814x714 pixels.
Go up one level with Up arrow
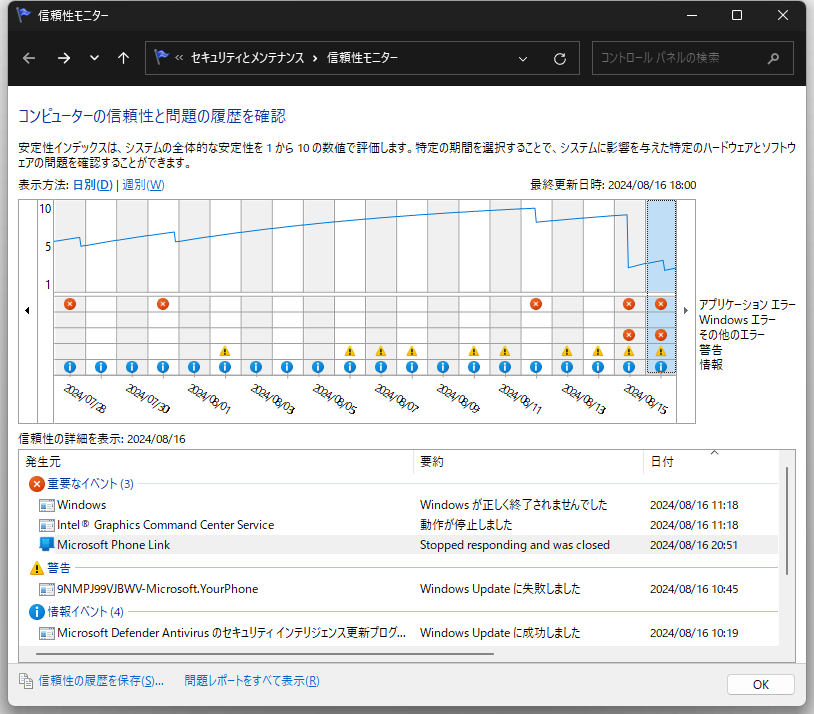click(x=123, y=58)
